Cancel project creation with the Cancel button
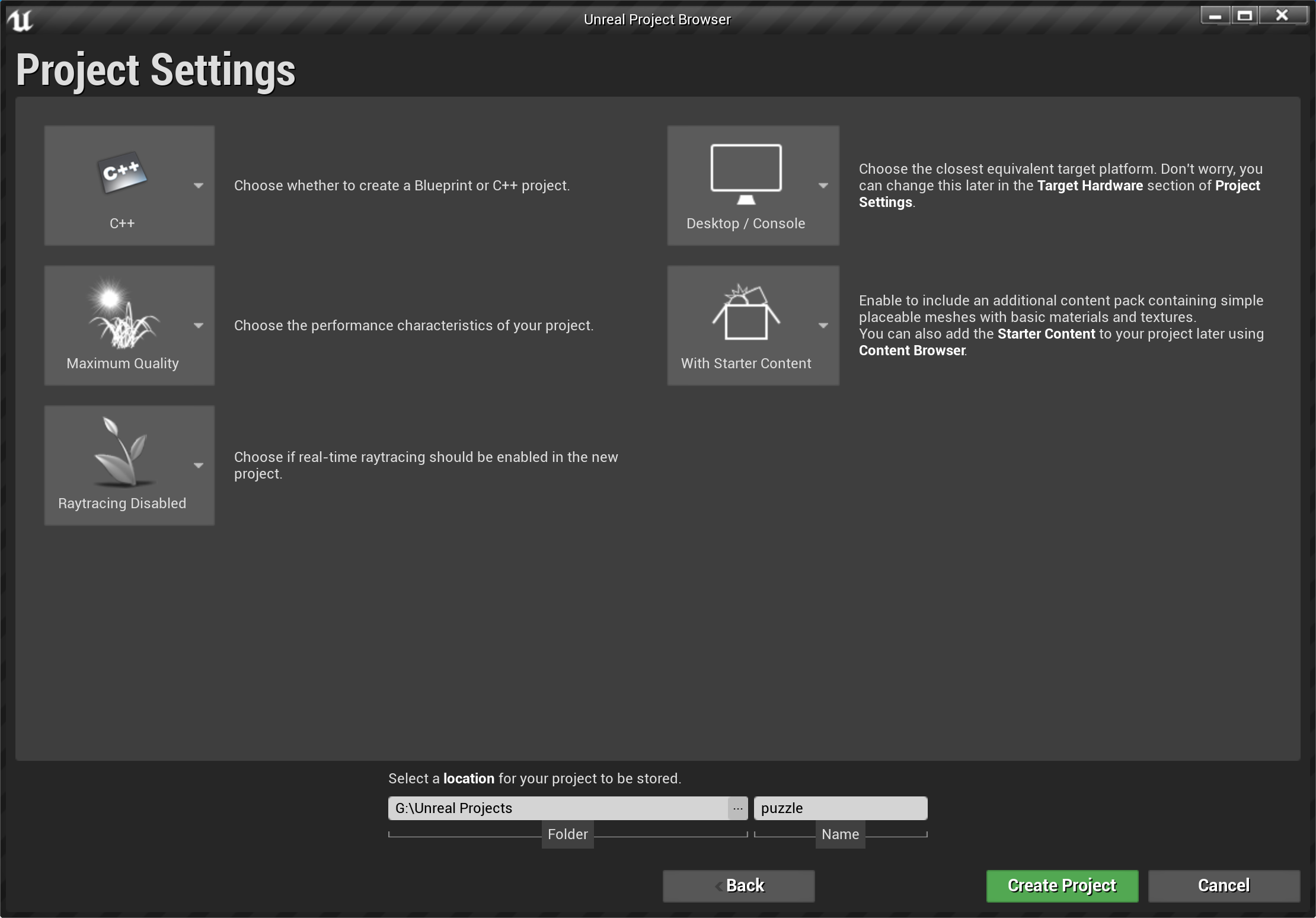 coord(1224,885)
